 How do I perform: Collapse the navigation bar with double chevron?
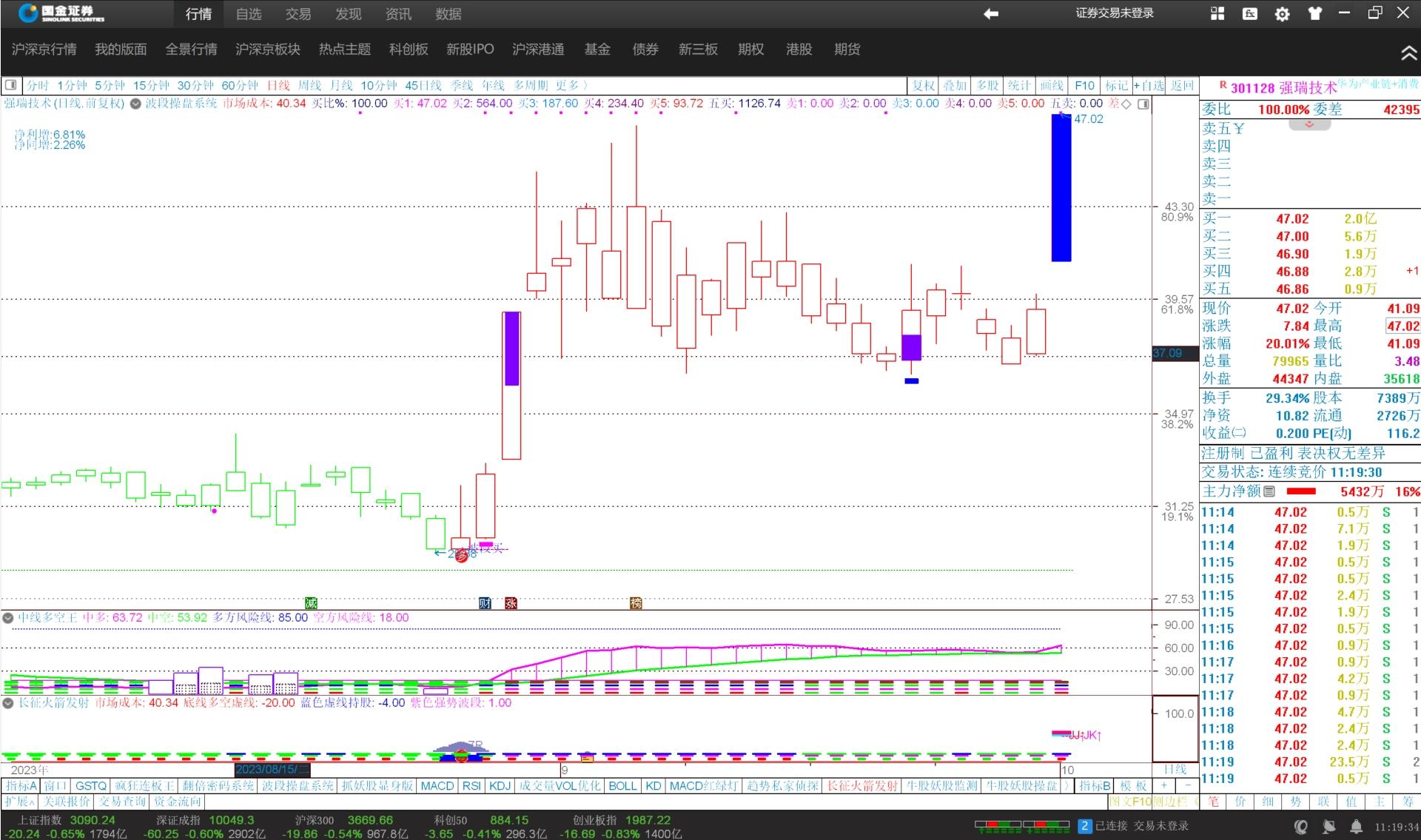(1408, 53)
